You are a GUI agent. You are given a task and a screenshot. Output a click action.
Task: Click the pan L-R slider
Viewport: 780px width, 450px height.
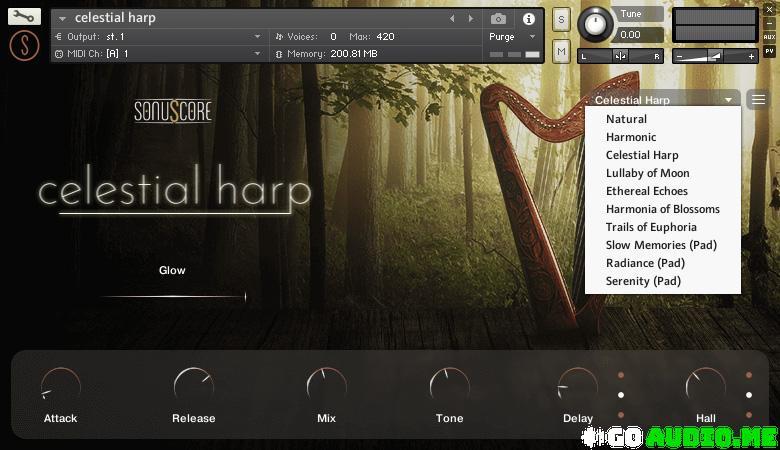620,56
